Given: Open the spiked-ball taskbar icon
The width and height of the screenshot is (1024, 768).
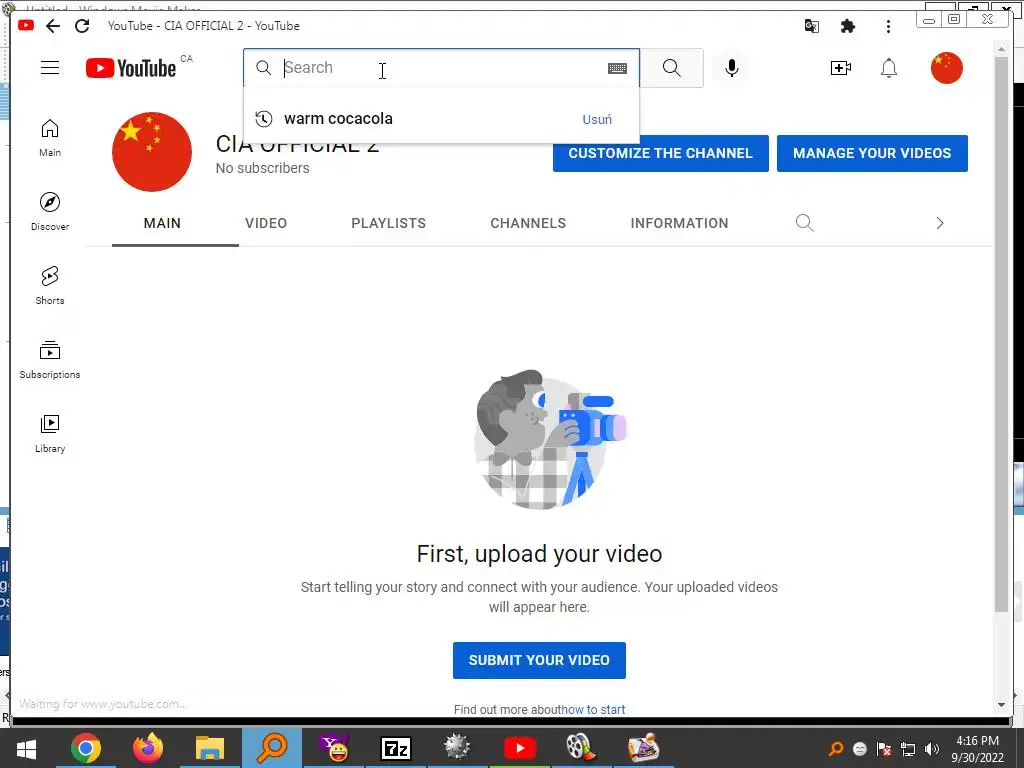Looking at the screenshot, I should [457, 748].
